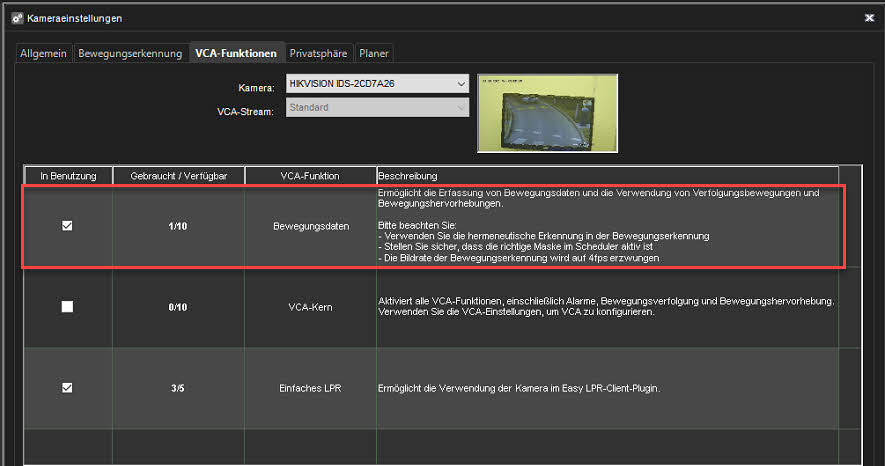Switch to the Allgemein tab

click(43, 53)
